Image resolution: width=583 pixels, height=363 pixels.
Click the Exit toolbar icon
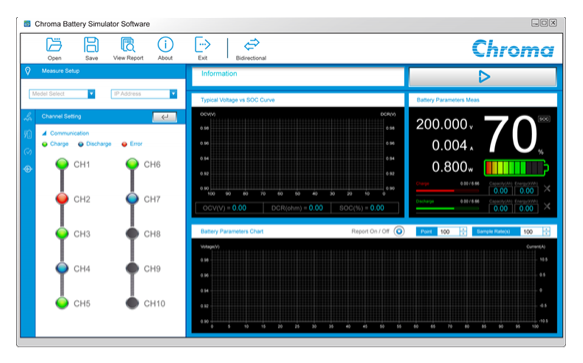tap(203, 45)
